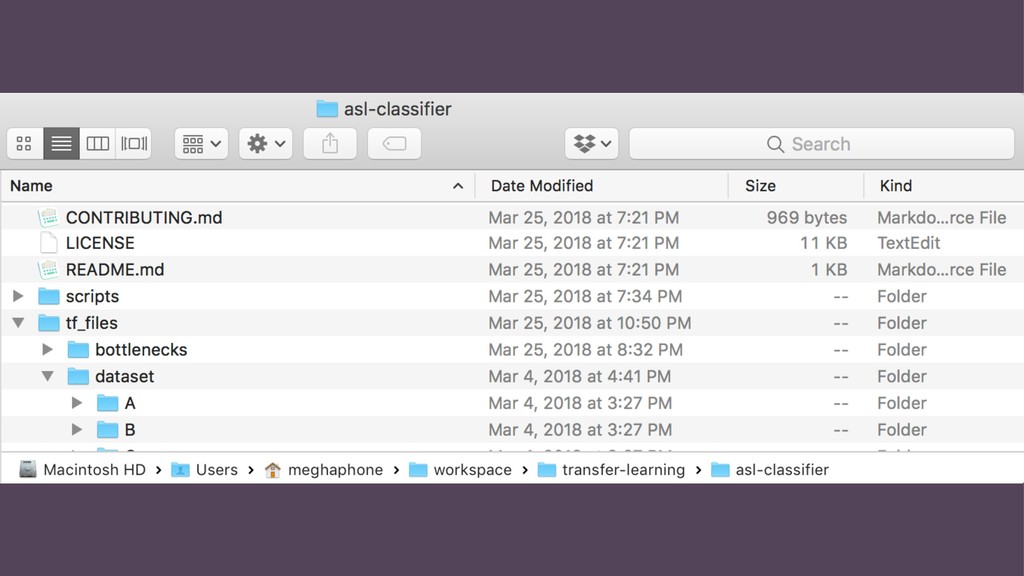Sort by the Size column
The height and width of the screenshot is (576, 1024).
tap(796, 186)
